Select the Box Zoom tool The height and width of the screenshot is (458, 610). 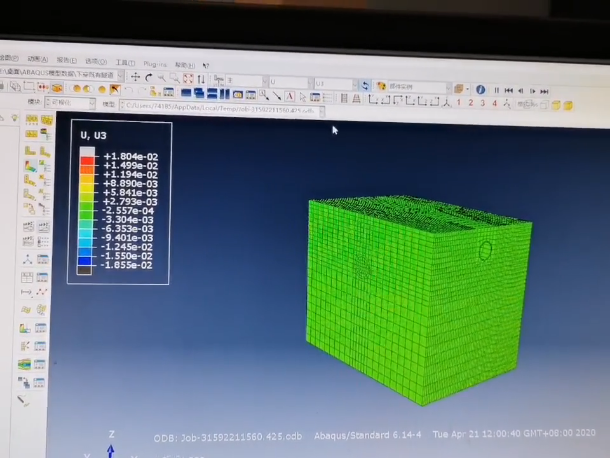tap(175, 78)
